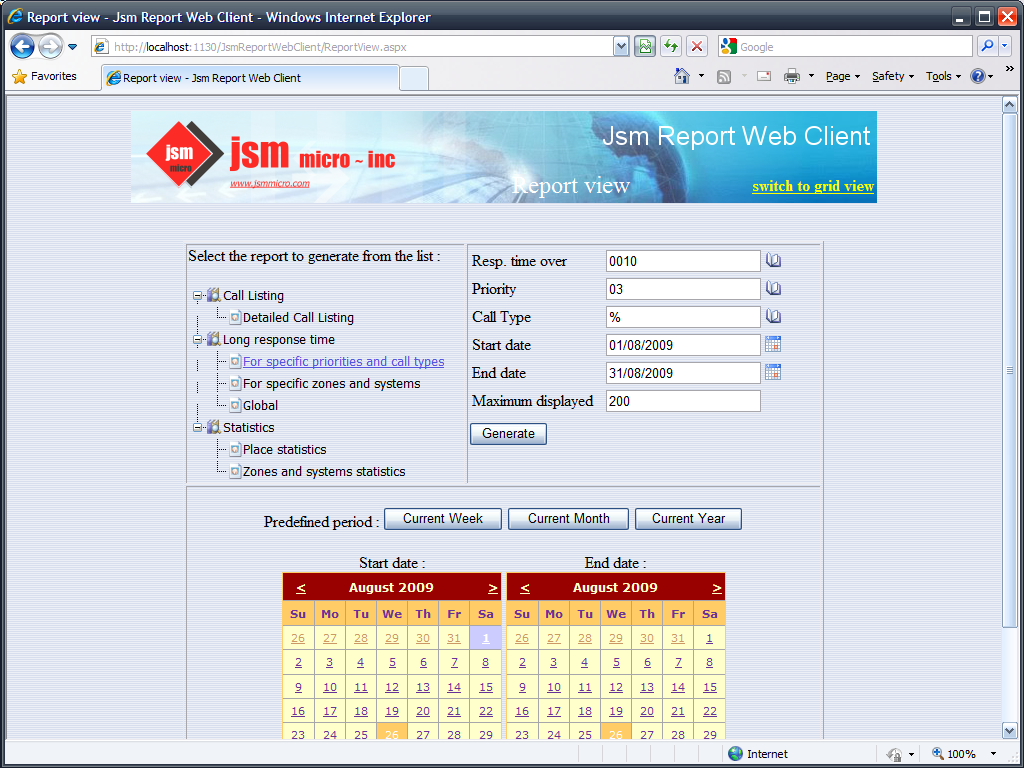Click the browser Back arrow button

click(x=23, y=46)
